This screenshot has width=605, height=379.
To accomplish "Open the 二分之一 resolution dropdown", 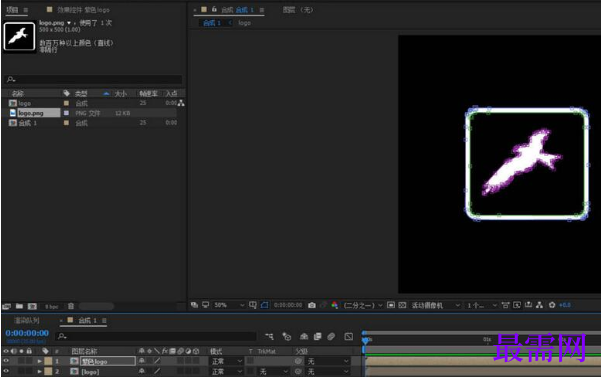I will click(363, 305).
